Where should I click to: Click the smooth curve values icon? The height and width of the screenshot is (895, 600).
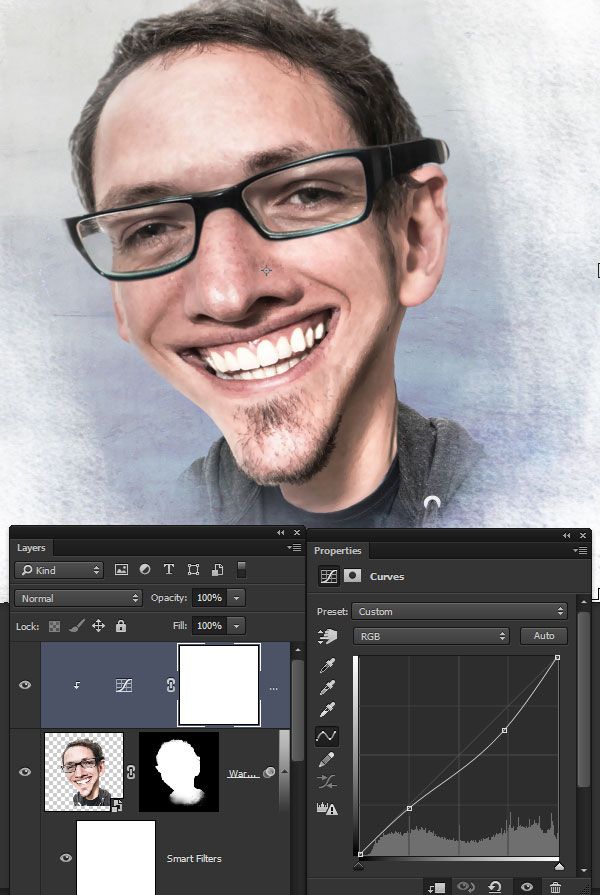[326, 783]
